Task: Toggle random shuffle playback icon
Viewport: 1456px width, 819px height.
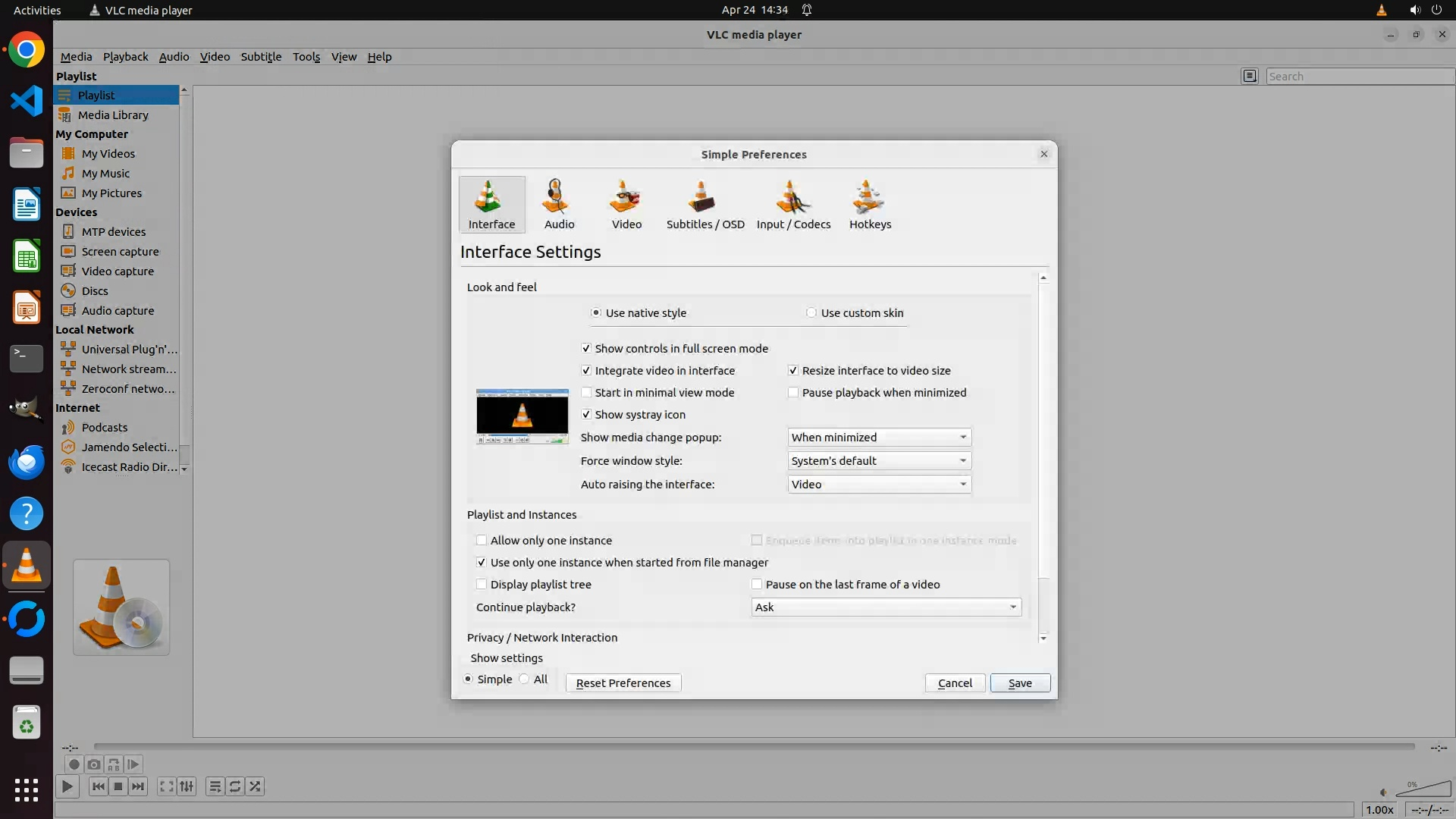Action: (x=256, y=786)
